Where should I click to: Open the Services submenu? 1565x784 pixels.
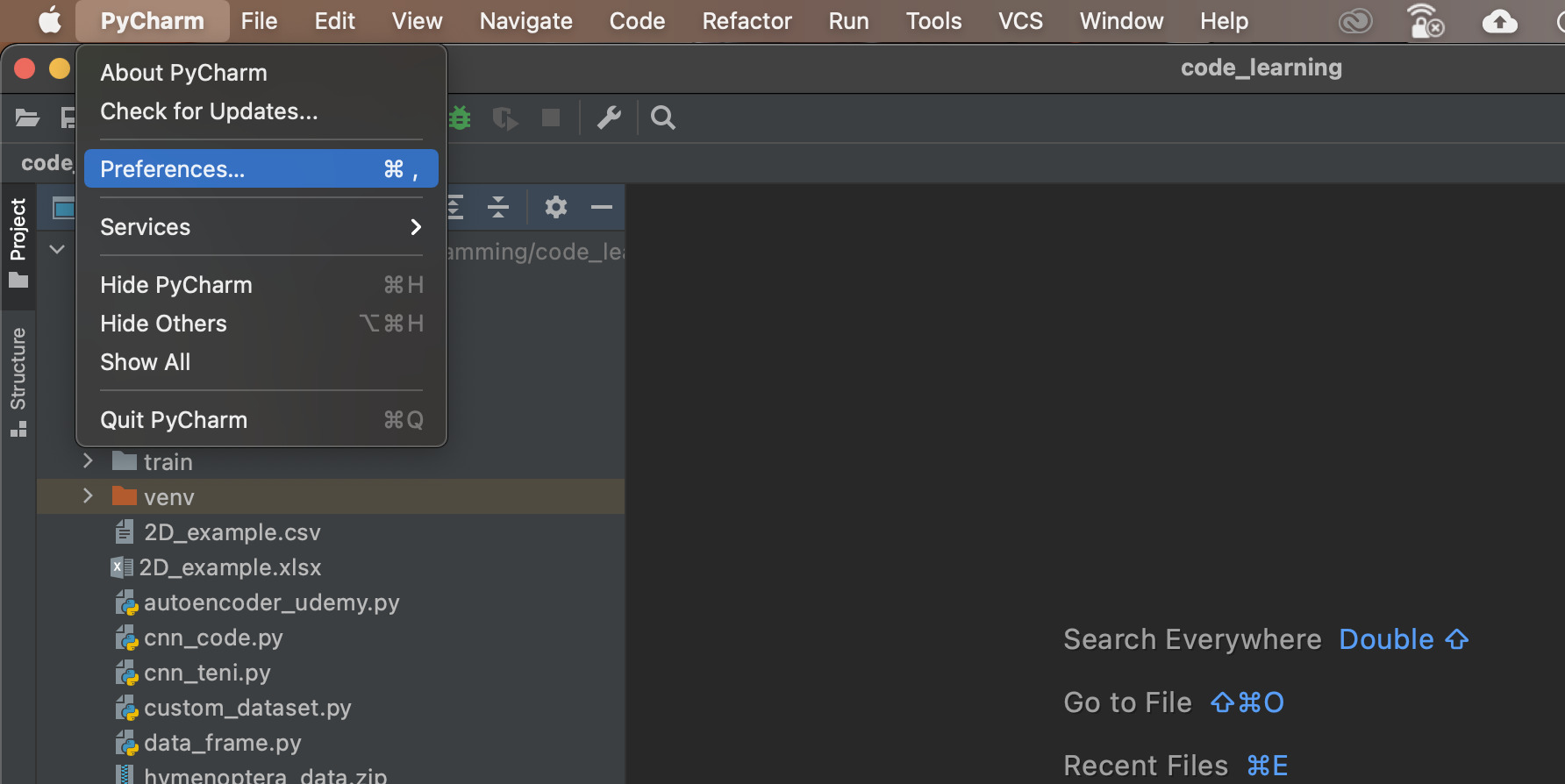coord(261,227)
